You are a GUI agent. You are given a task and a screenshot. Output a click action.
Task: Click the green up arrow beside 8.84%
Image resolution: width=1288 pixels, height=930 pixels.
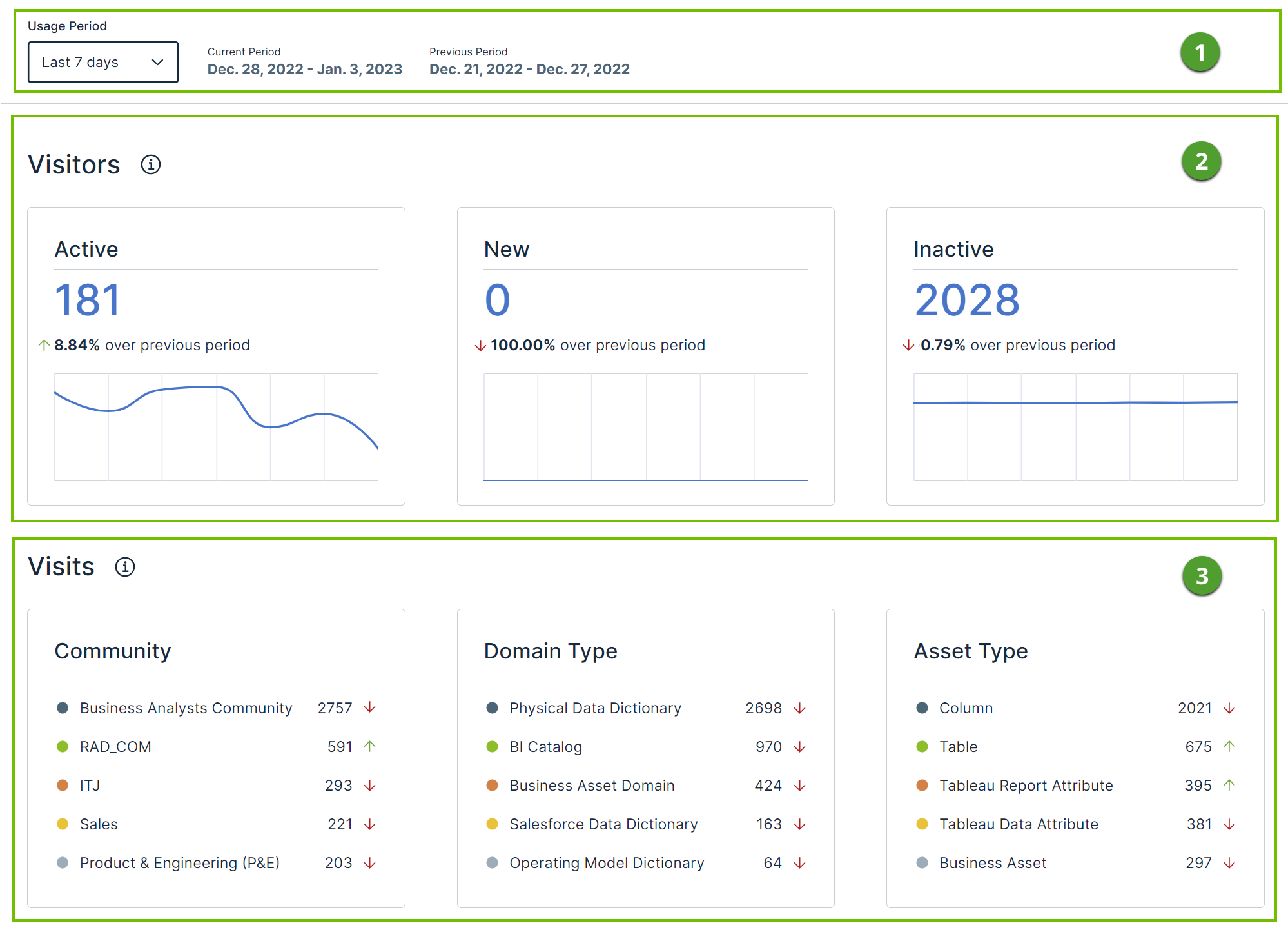coord(43,344)
